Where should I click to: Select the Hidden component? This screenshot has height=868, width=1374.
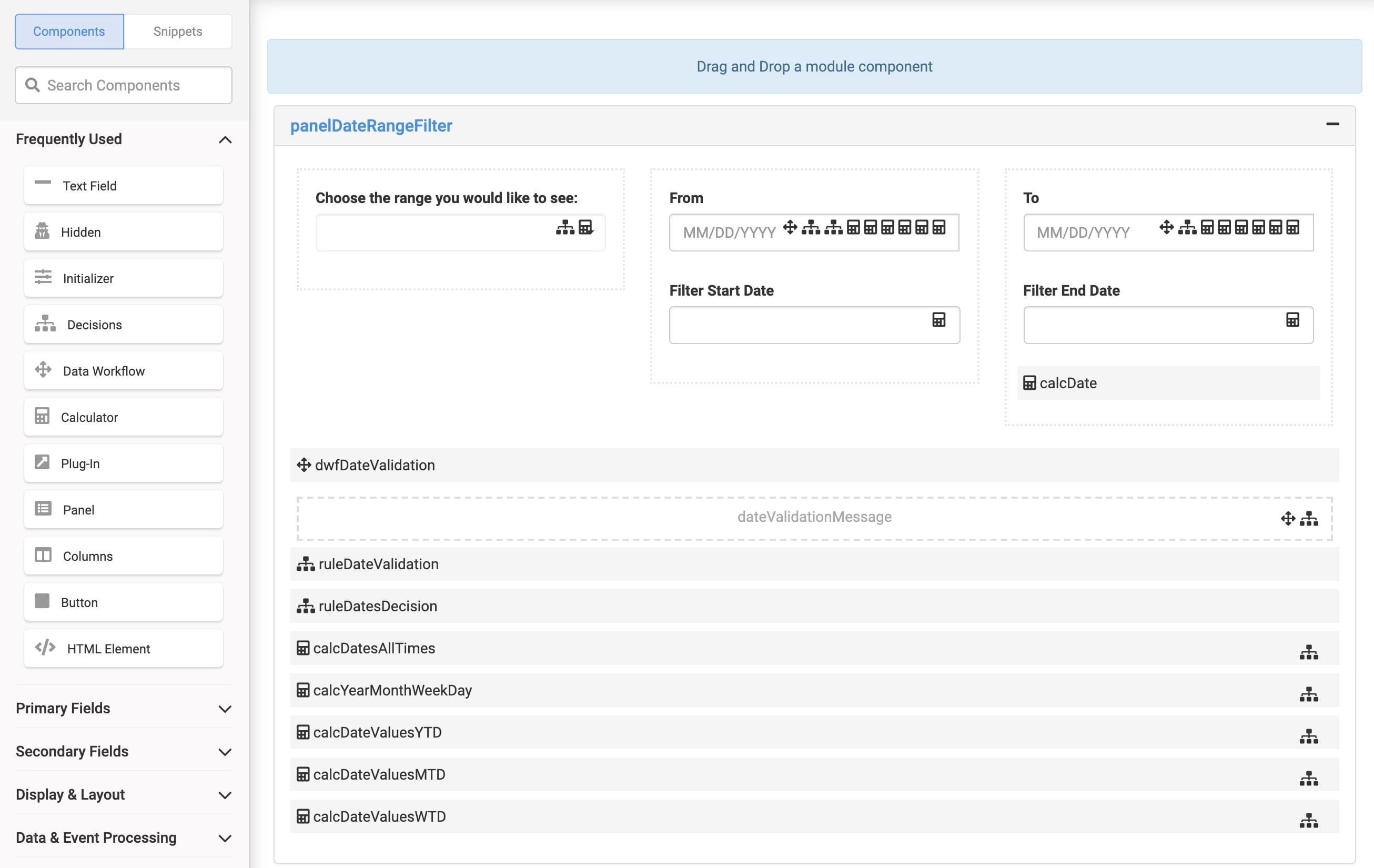[x=123, y=231]
